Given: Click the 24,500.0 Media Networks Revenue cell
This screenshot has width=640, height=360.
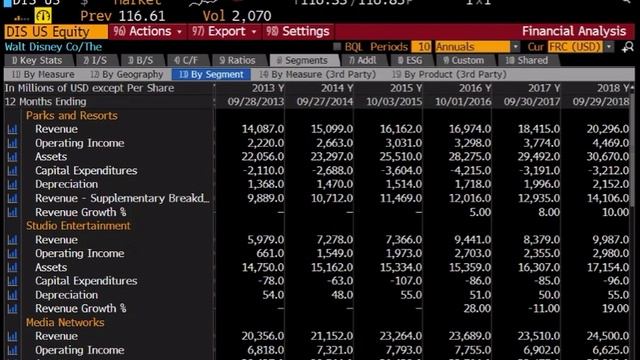Looking at the screenshot, I should (608, 336).
